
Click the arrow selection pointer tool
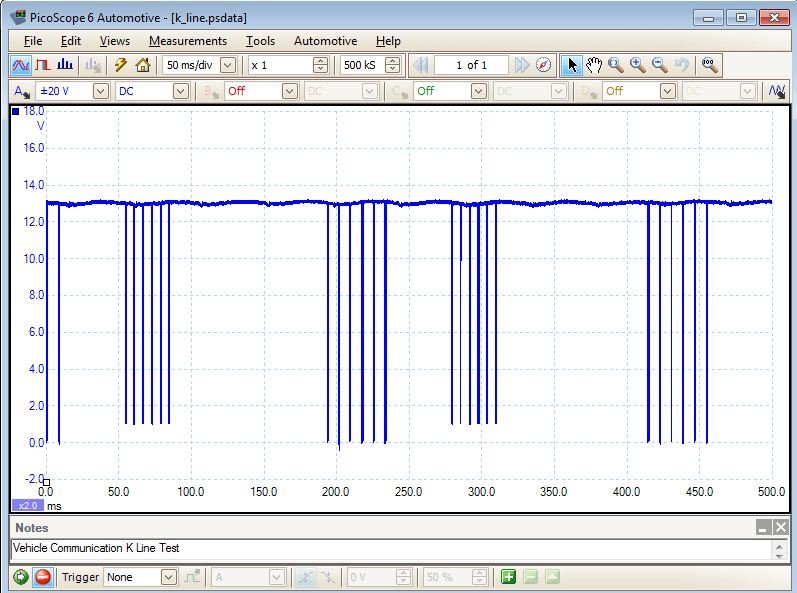coord(572,66)
